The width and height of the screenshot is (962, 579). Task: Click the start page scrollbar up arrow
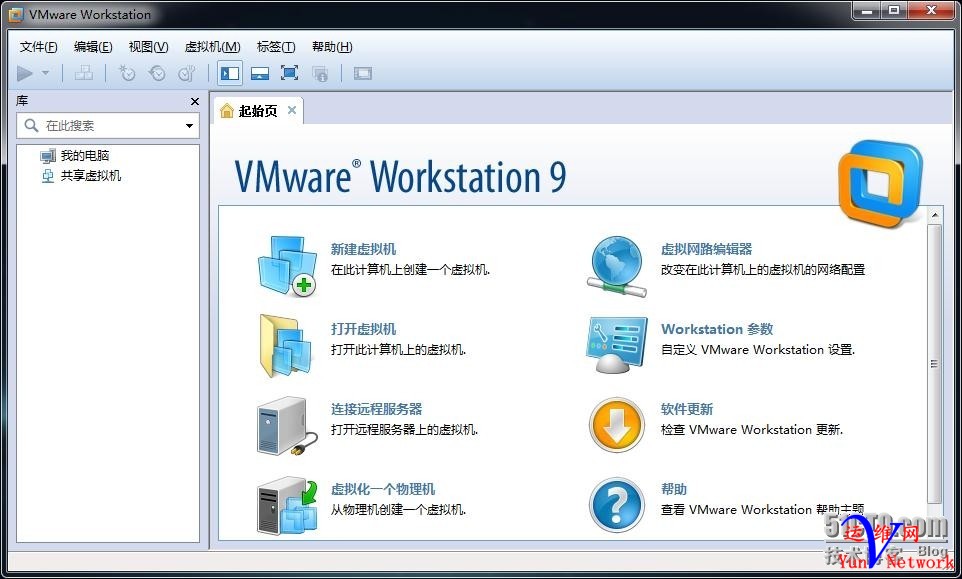(x=934, y=215)
